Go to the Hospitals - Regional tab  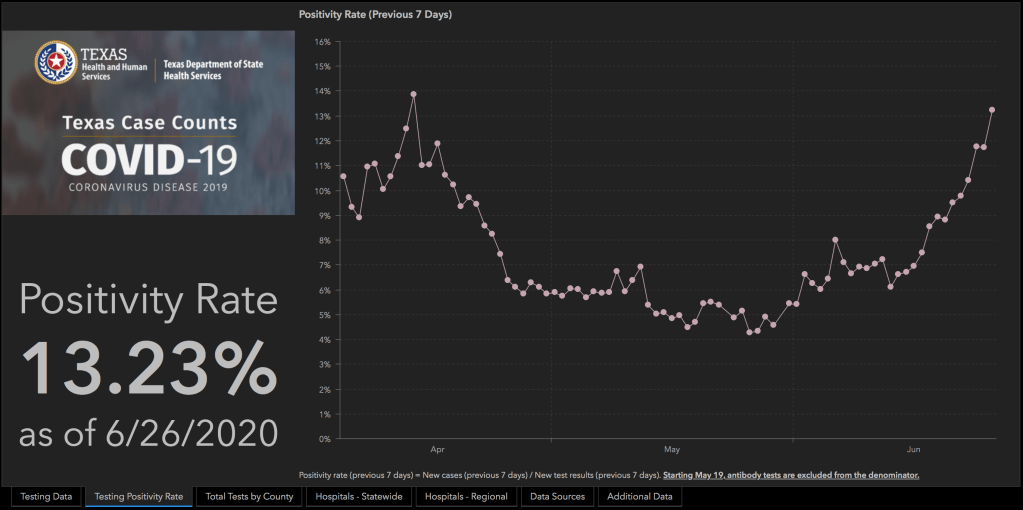pos(466,496)
